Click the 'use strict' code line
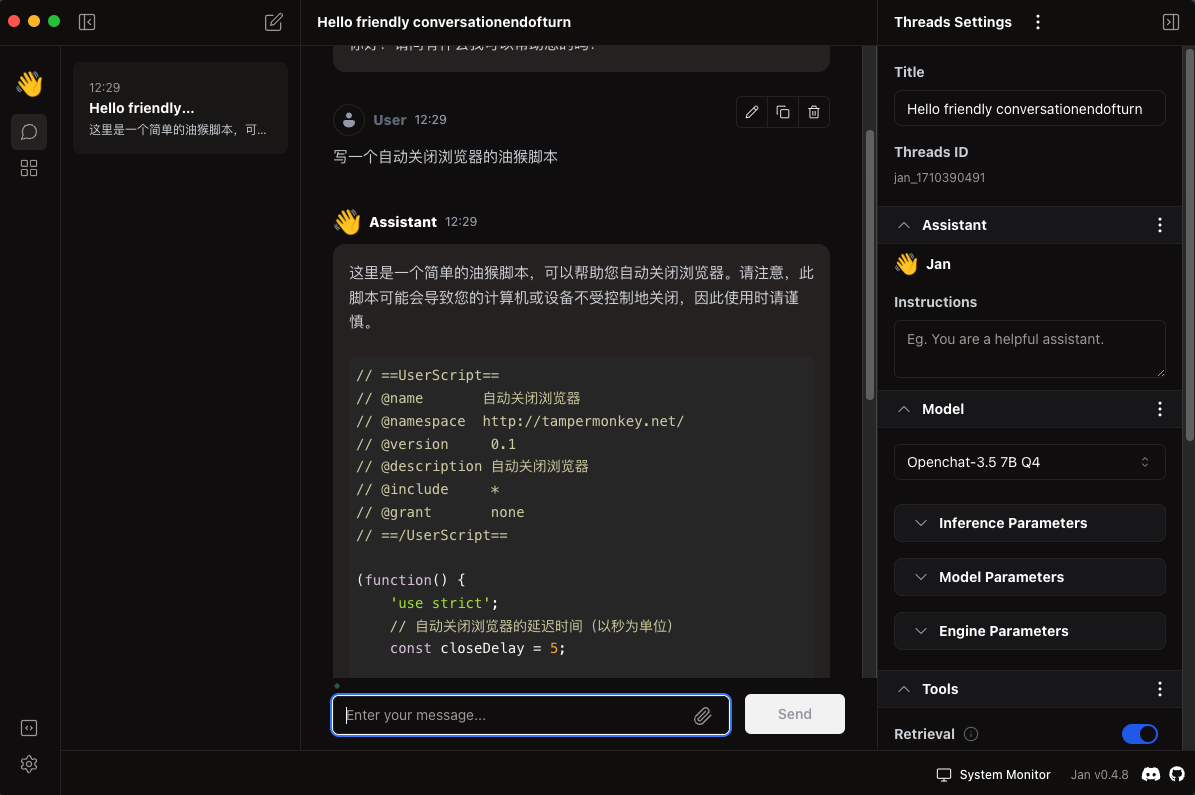The image size is (1195, 795). [x=444, y=603]
